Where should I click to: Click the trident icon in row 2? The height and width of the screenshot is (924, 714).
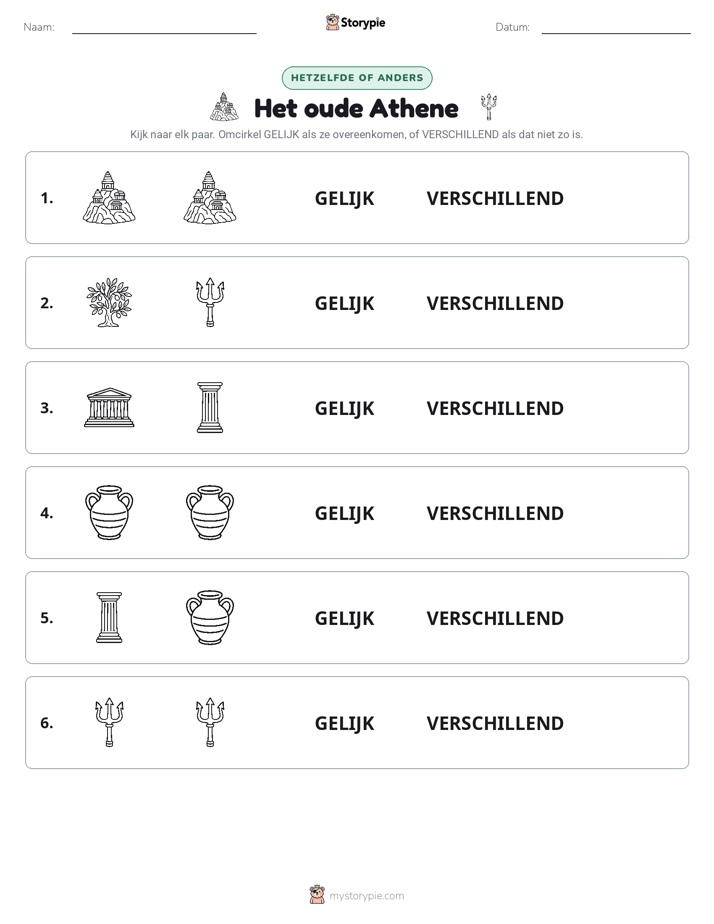tap(210, 302)
